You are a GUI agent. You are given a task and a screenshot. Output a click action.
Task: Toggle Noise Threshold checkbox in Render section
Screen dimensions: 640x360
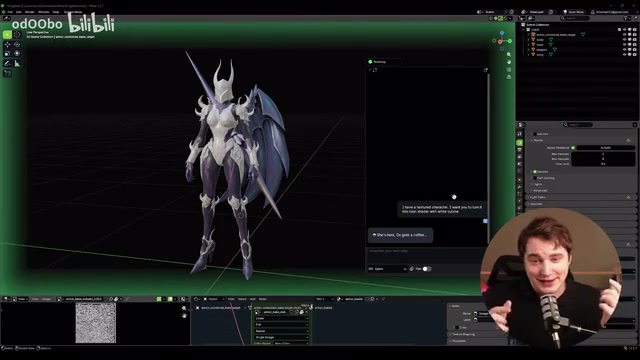tap(573, 148)
